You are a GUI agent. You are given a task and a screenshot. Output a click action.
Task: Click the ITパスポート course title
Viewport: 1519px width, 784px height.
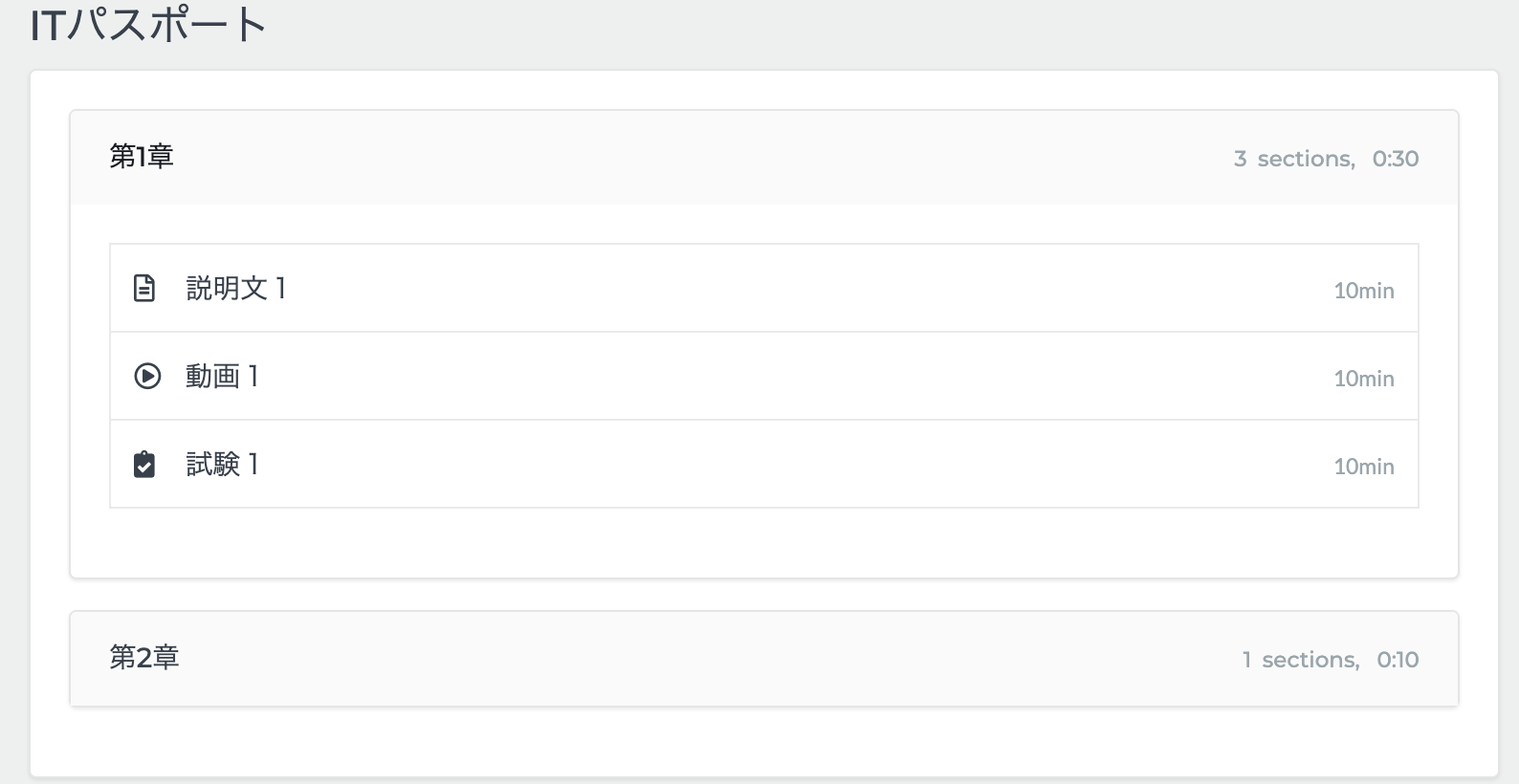click(148, 26)
